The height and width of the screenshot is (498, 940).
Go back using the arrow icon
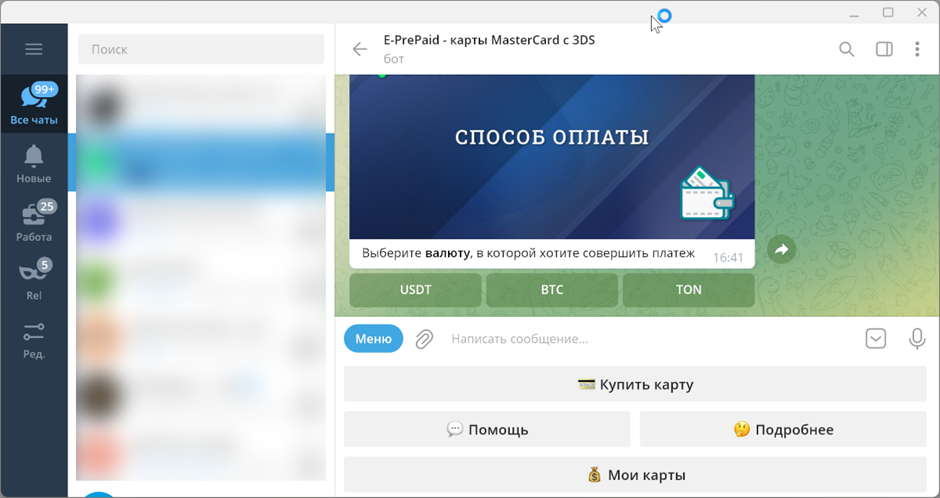[x=360, y=49]
